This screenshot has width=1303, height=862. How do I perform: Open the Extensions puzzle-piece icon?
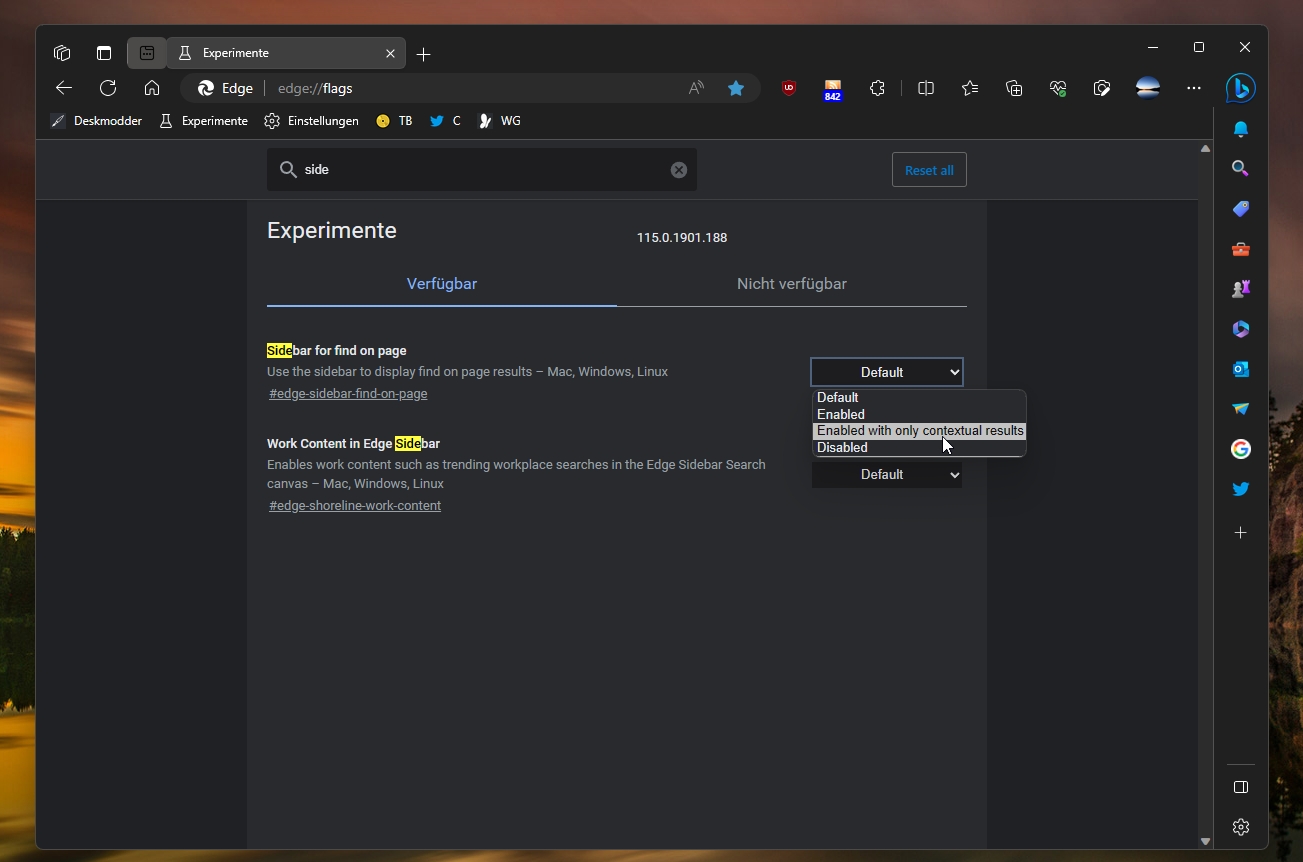point(877,88)
